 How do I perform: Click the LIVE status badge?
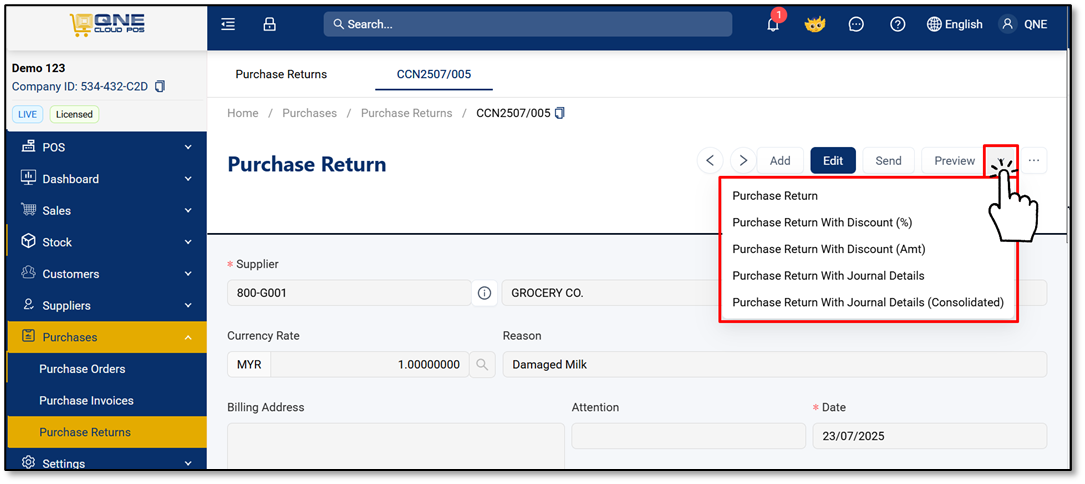tap(28, 114)
